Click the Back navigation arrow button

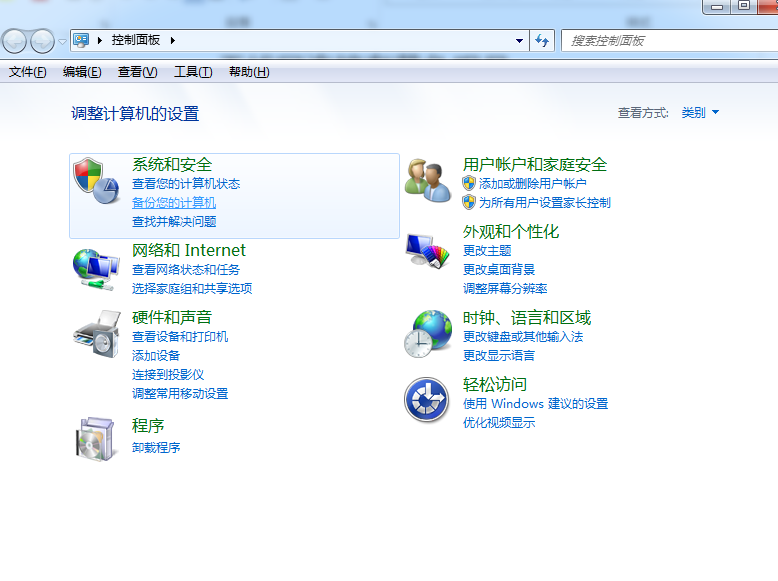pyautogui.click(x=15, y=41)
